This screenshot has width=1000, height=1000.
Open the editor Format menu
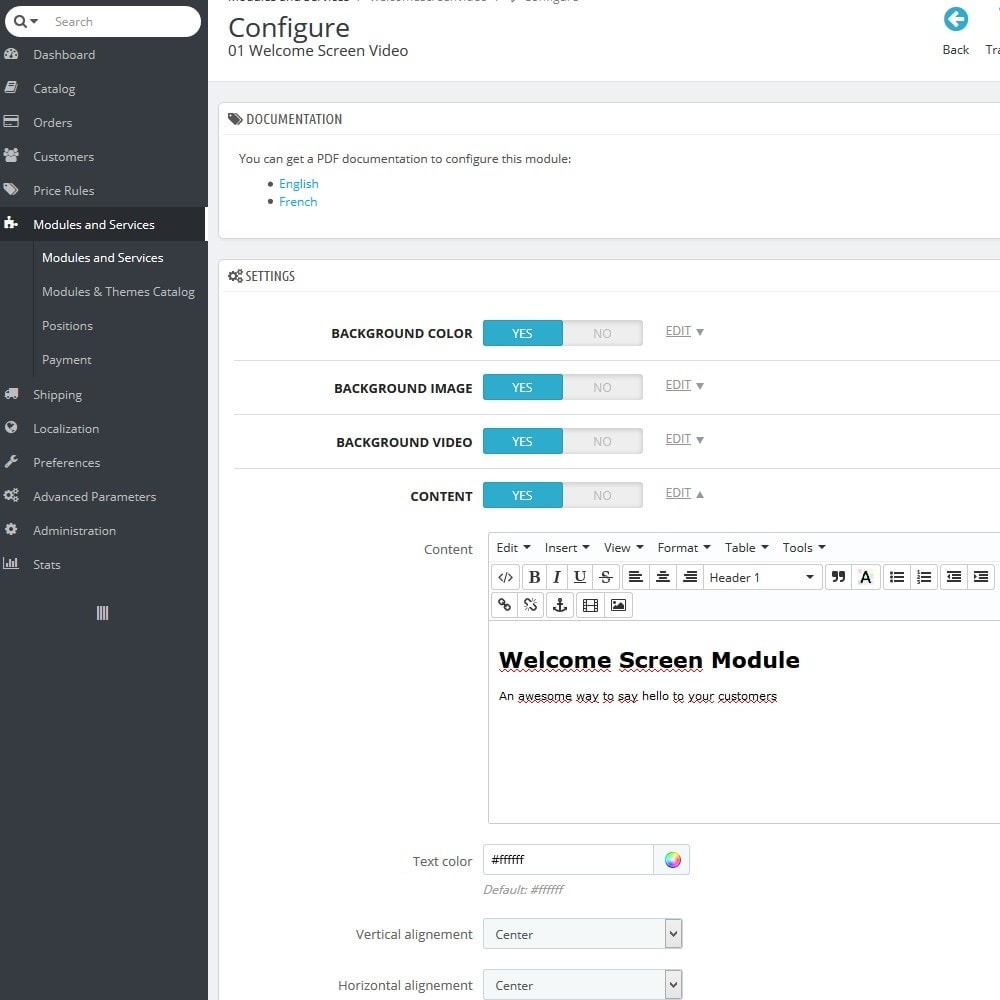pos(684,548)
